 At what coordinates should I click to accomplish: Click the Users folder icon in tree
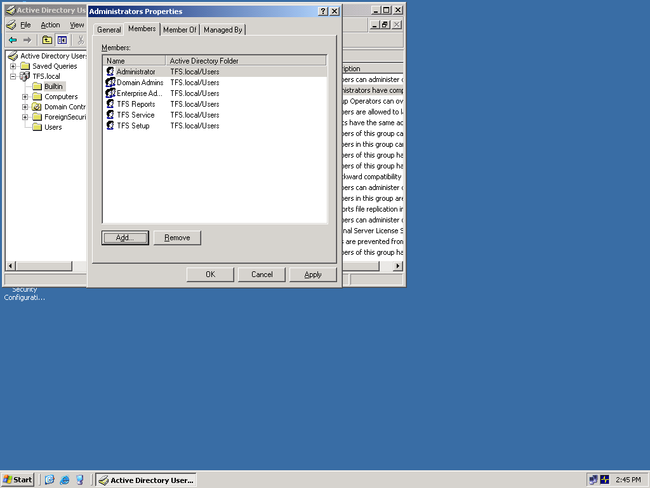click(37, 127)
